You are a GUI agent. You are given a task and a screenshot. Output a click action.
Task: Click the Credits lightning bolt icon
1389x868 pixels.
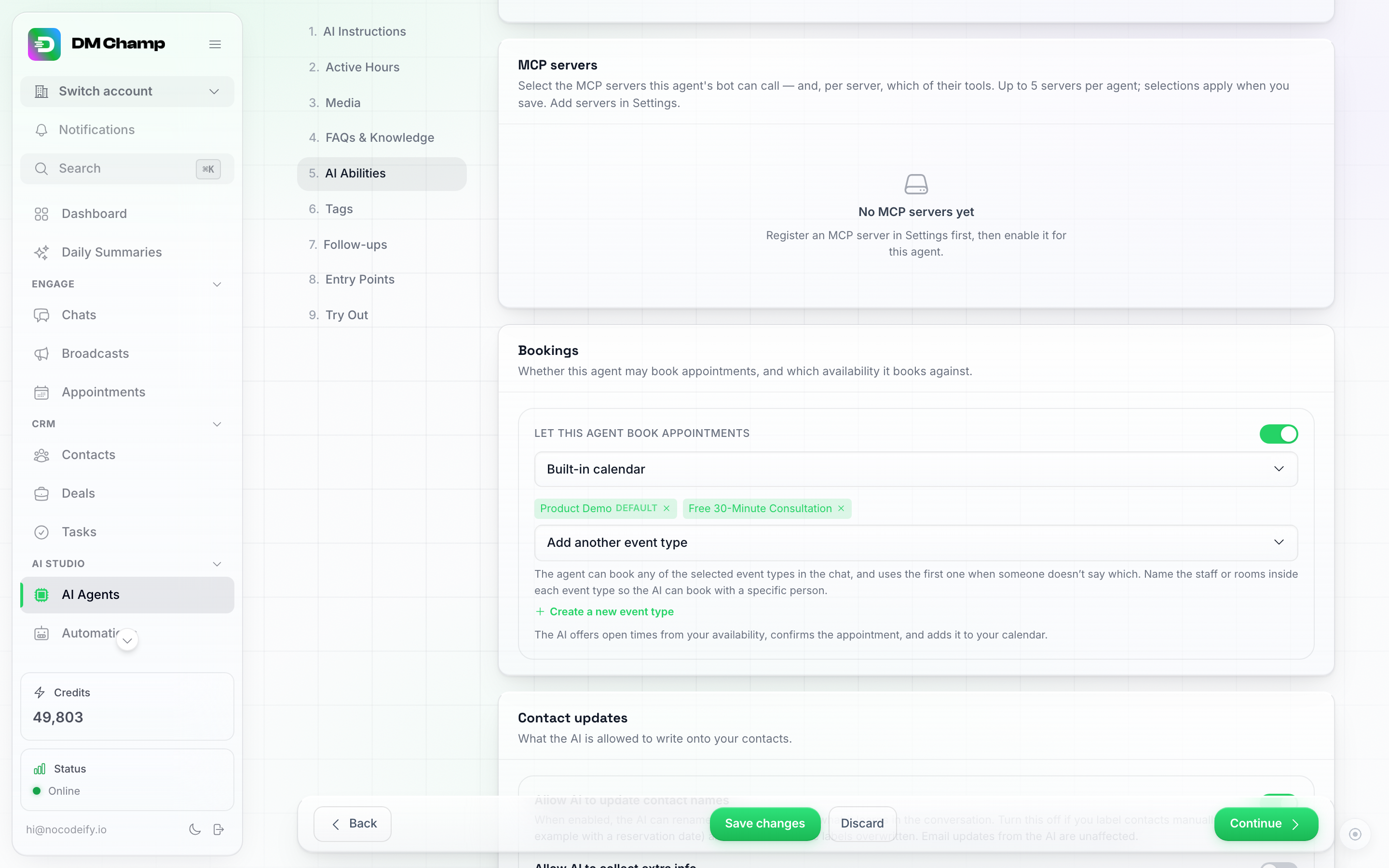tap(40, 692)
